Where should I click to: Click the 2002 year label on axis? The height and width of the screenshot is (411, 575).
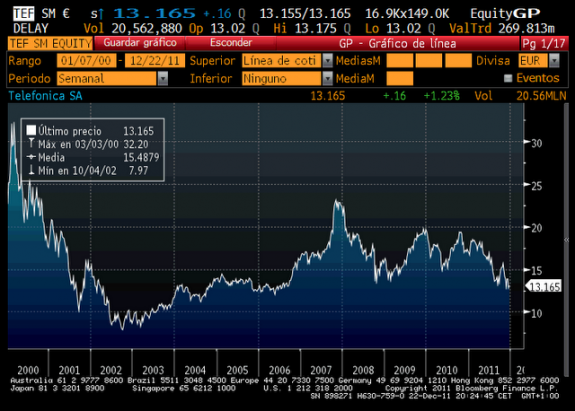click(111, 370)
